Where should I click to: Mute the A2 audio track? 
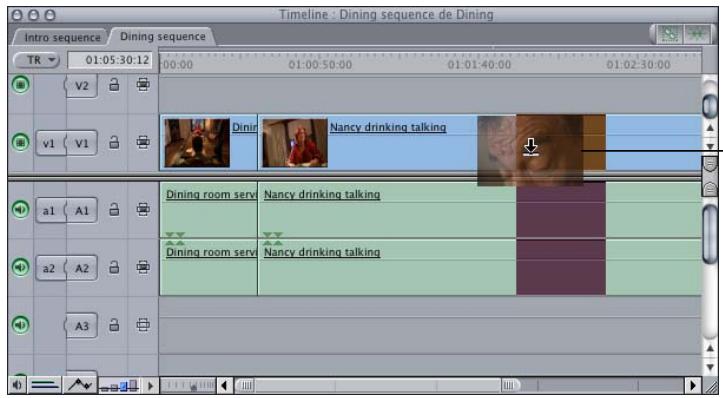click(20, 267)
